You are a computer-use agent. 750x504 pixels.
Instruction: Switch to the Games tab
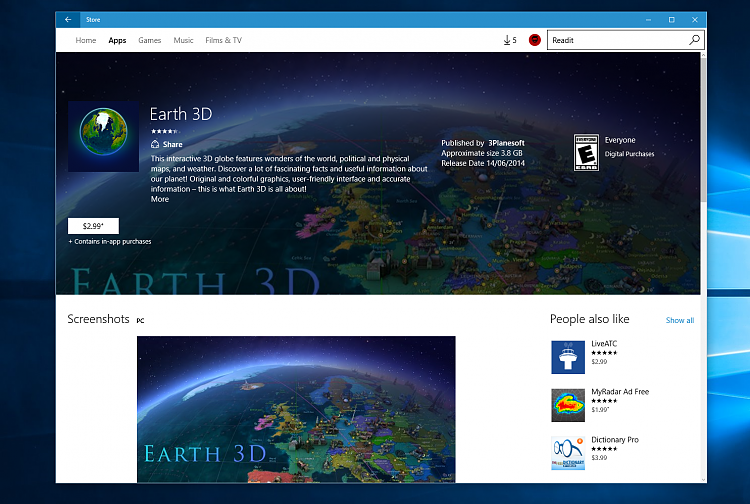[150, 41]
